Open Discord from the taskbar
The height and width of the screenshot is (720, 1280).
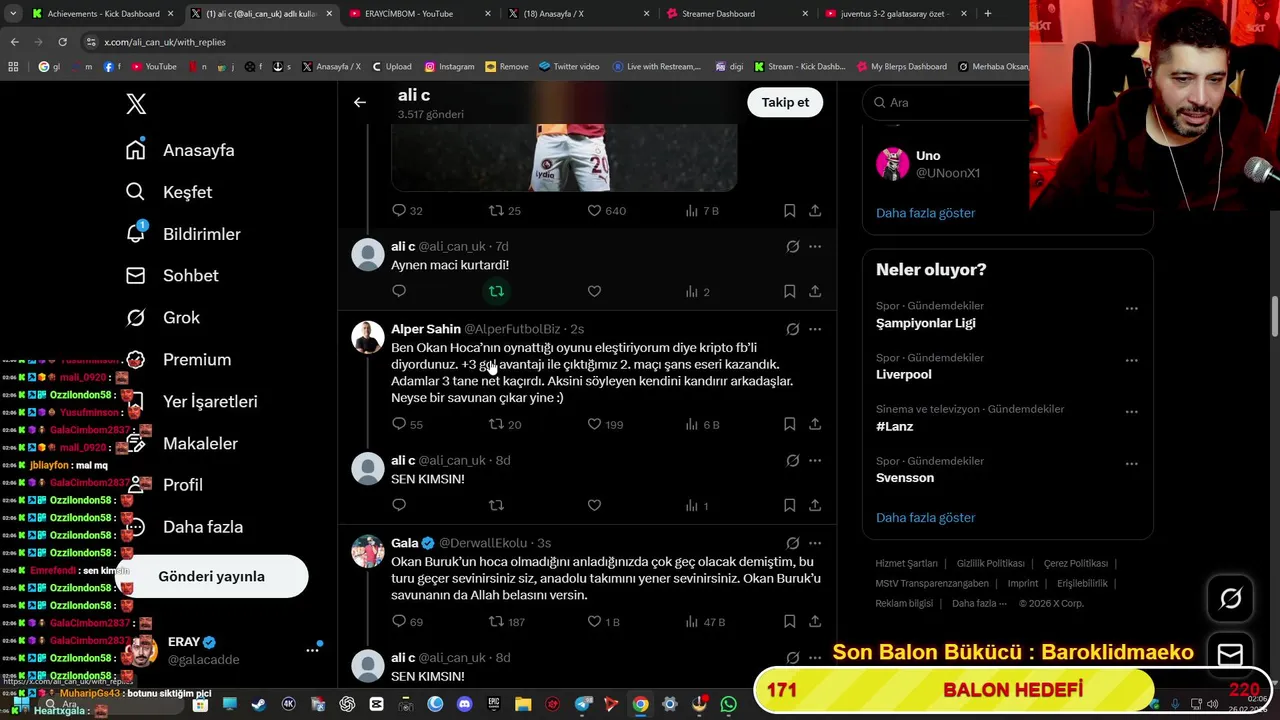[x=464, y=704]
